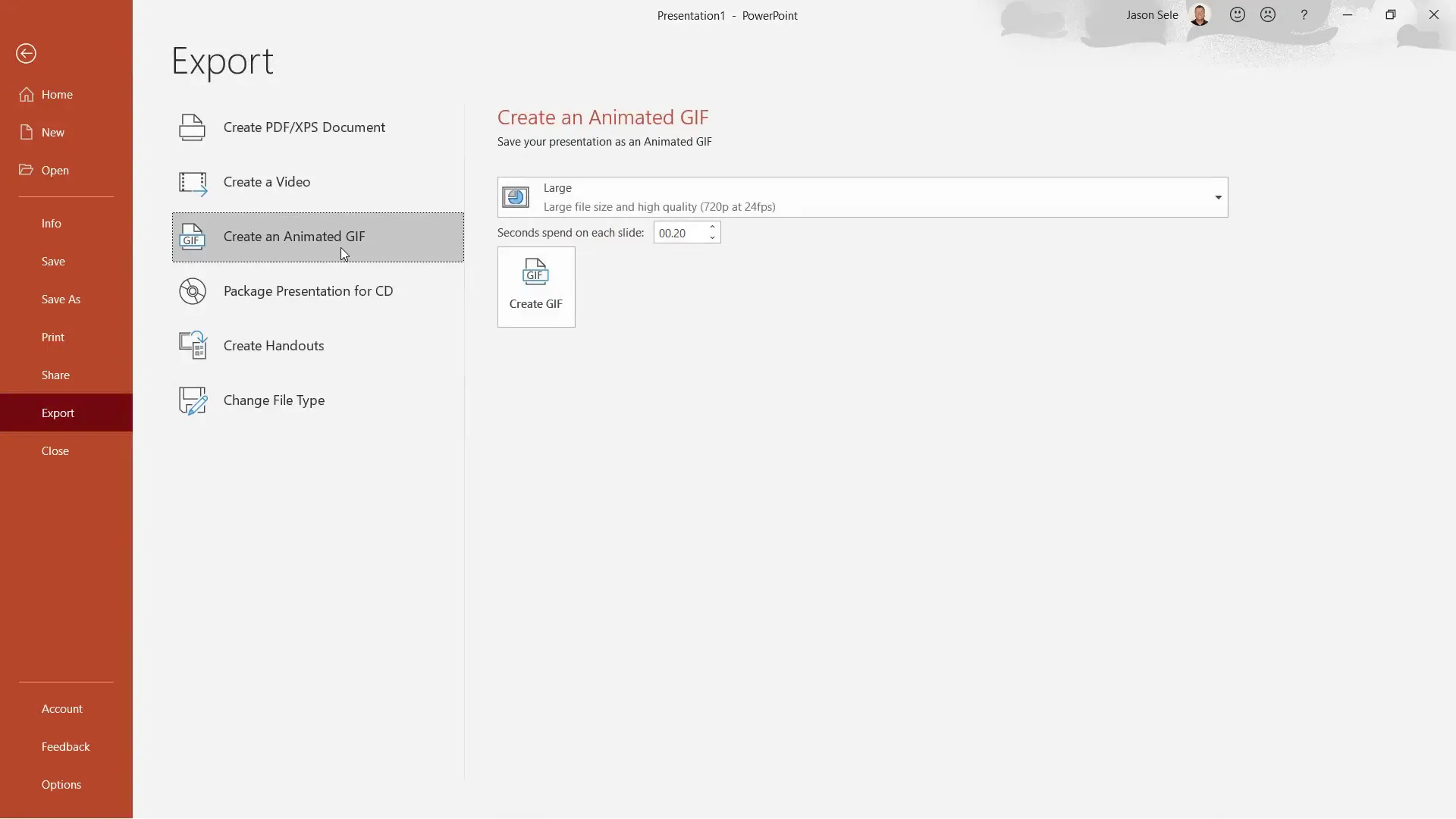Click the Create PDF/XPS Document icon
Screen dimensions: 1456x819
pos(192,127)
